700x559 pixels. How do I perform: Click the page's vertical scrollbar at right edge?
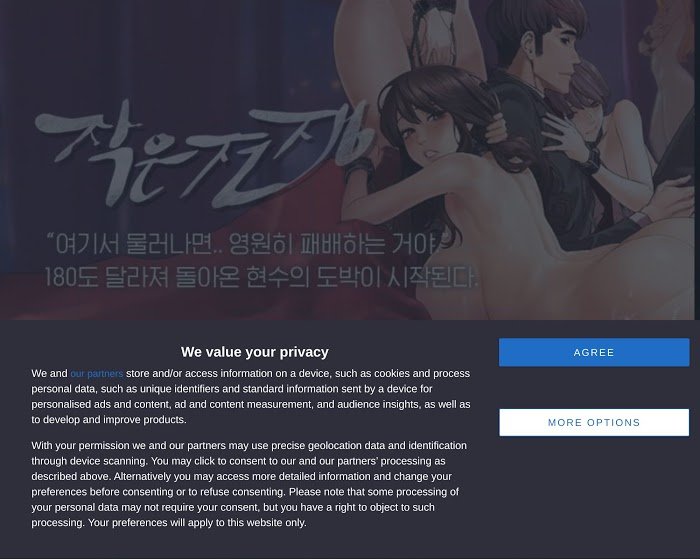point(697,160)
